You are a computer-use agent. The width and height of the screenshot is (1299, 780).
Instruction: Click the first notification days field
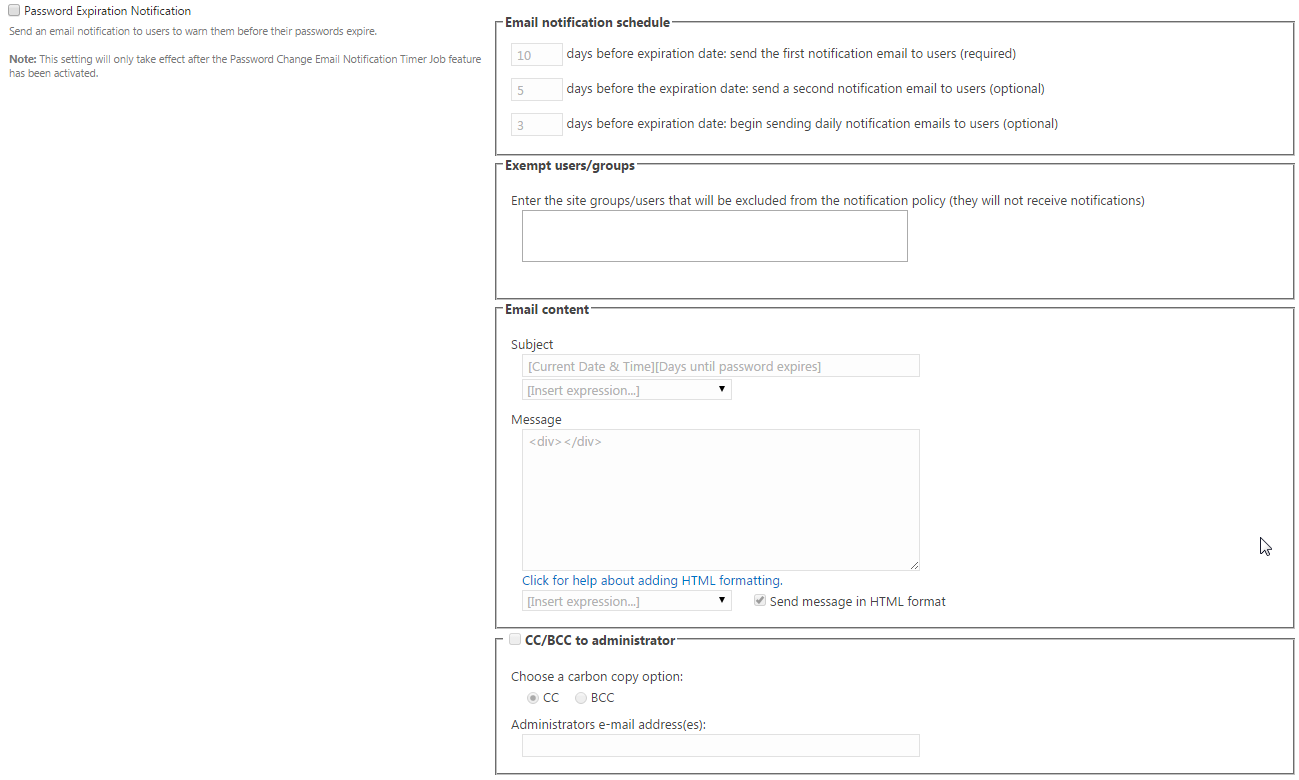536,54
